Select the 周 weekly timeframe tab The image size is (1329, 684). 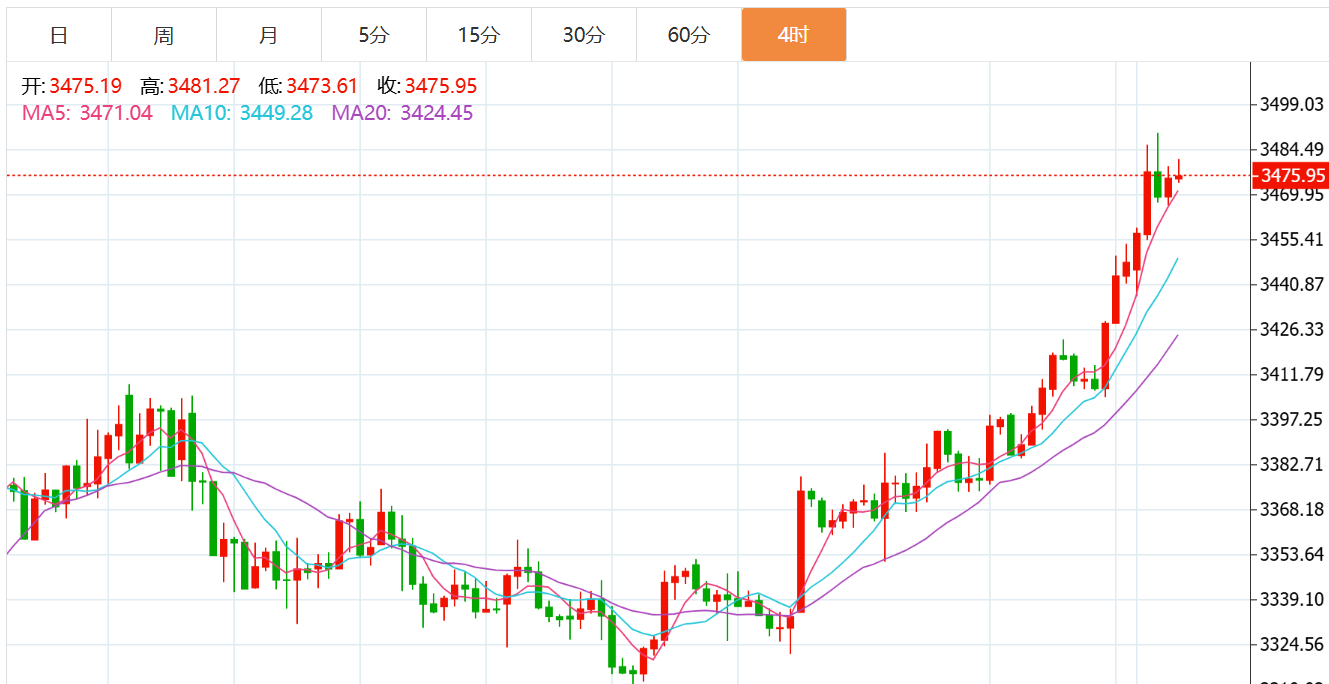164,35
